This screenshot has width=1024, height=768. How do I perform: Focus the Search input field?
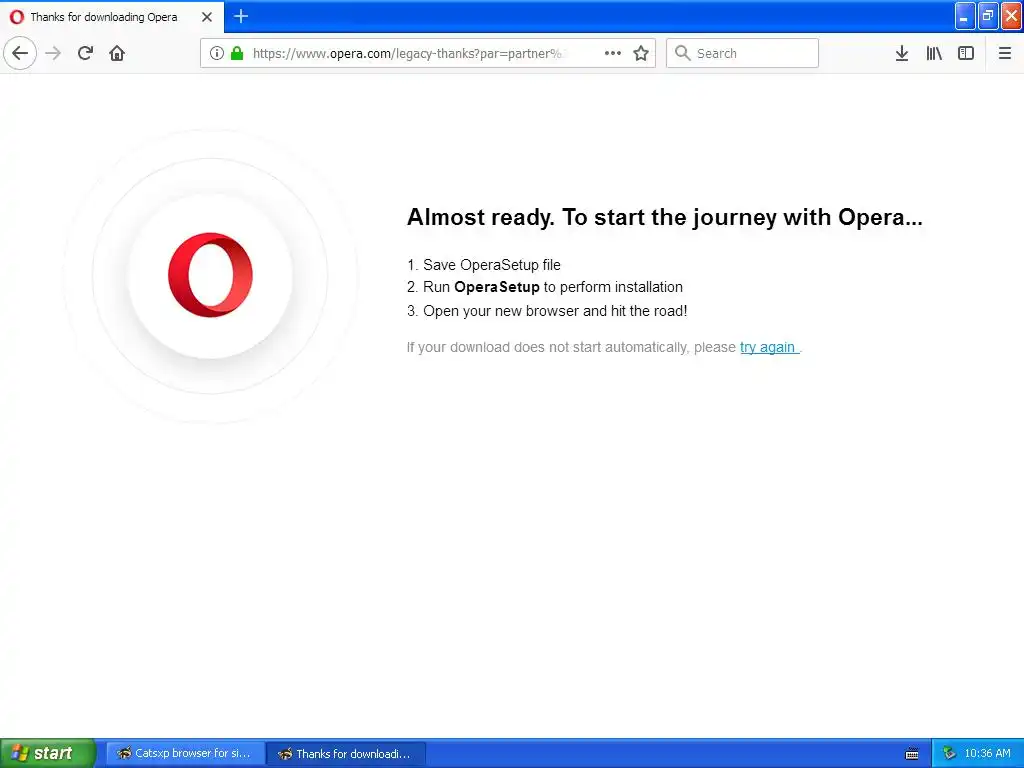click(x=742, y=53)
